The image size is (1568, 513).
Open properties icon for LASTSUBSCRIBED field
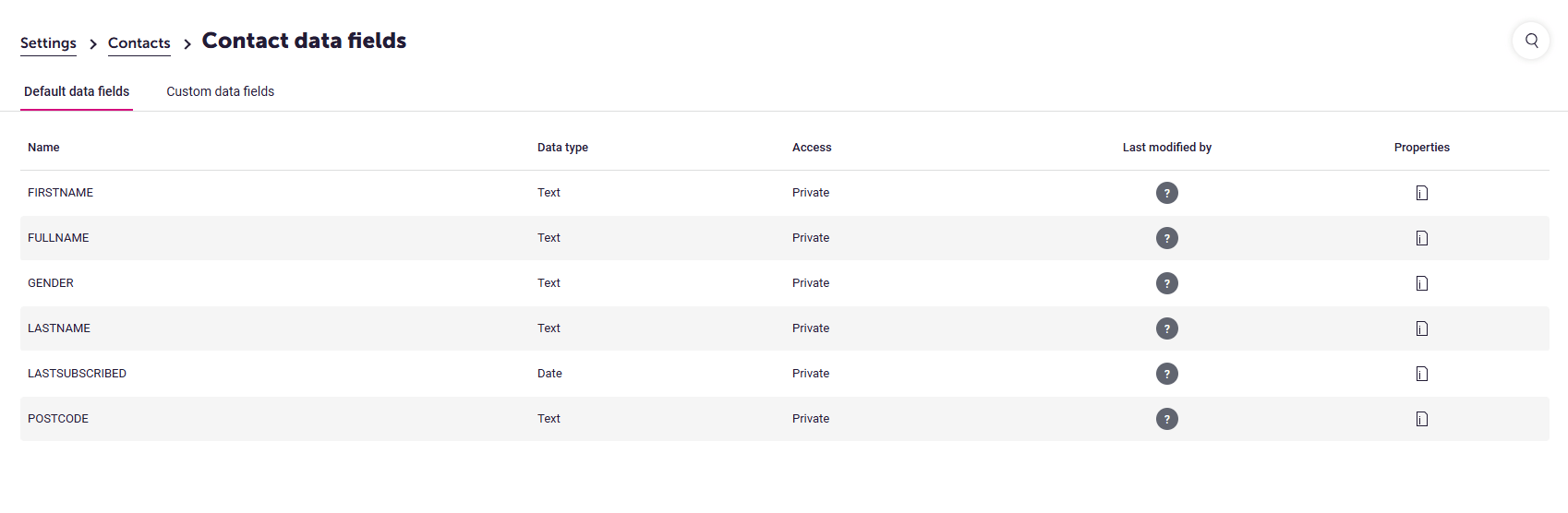(1422, 374)
